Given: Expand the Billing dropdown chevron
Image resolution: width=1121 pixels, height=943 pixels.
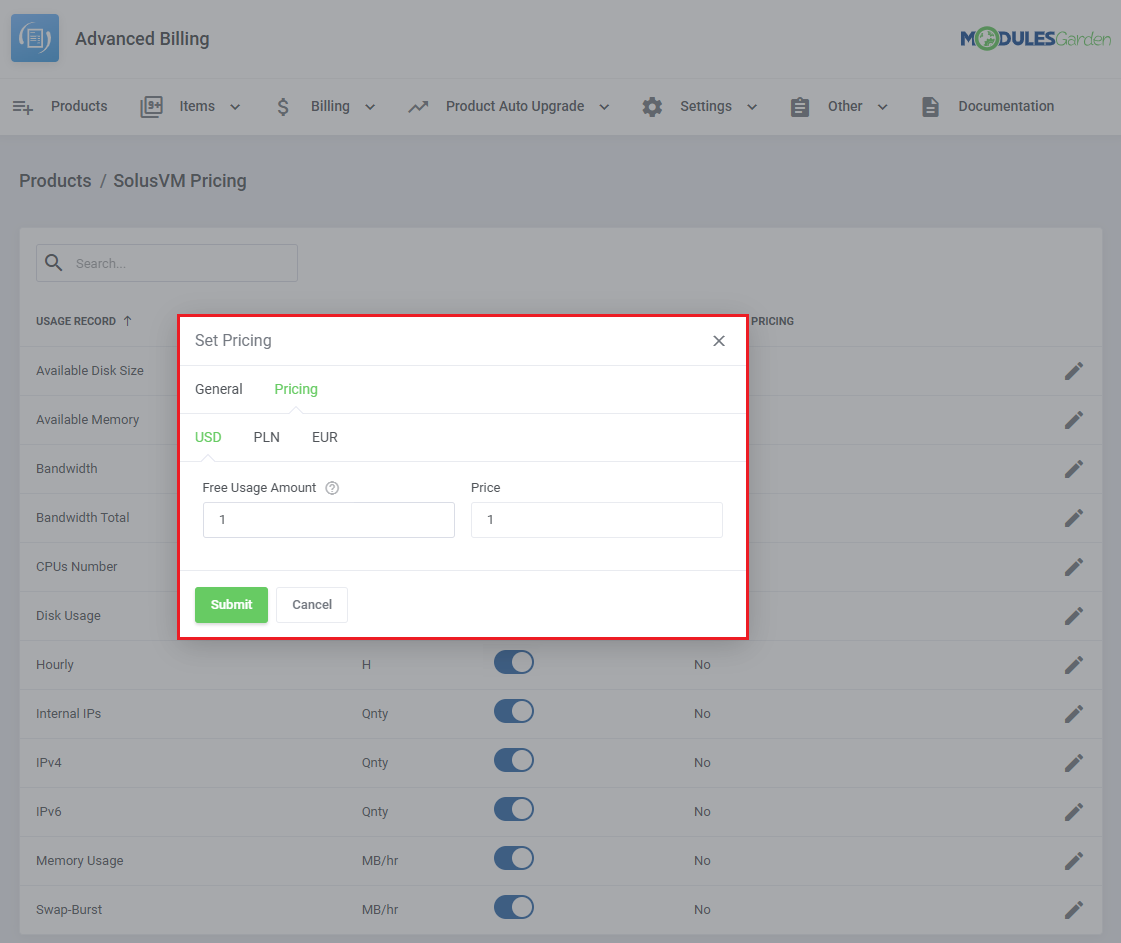Looking at the screenshot, I should point(370,107).
